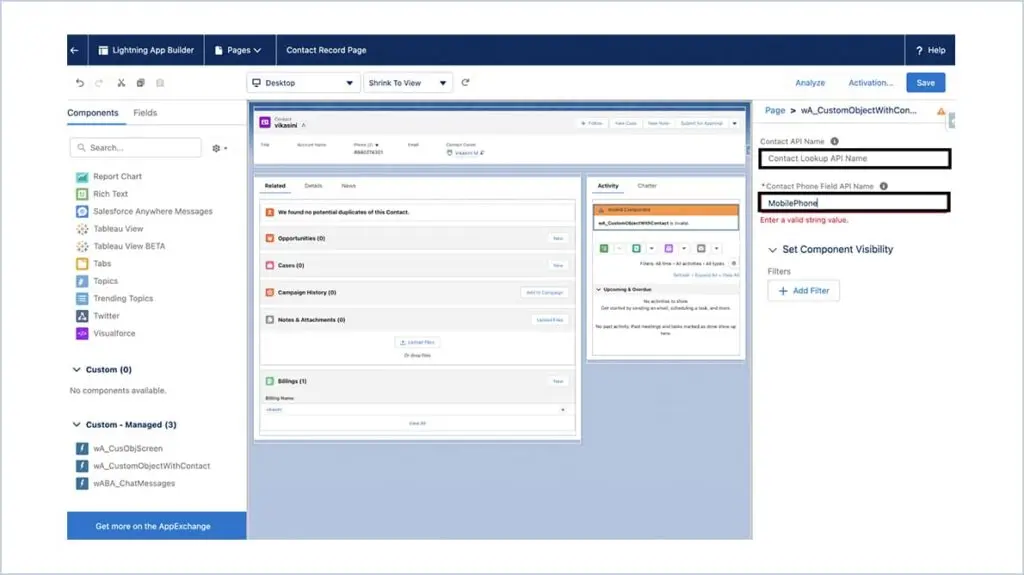Click the warning triangle icon

pos(941,111)
